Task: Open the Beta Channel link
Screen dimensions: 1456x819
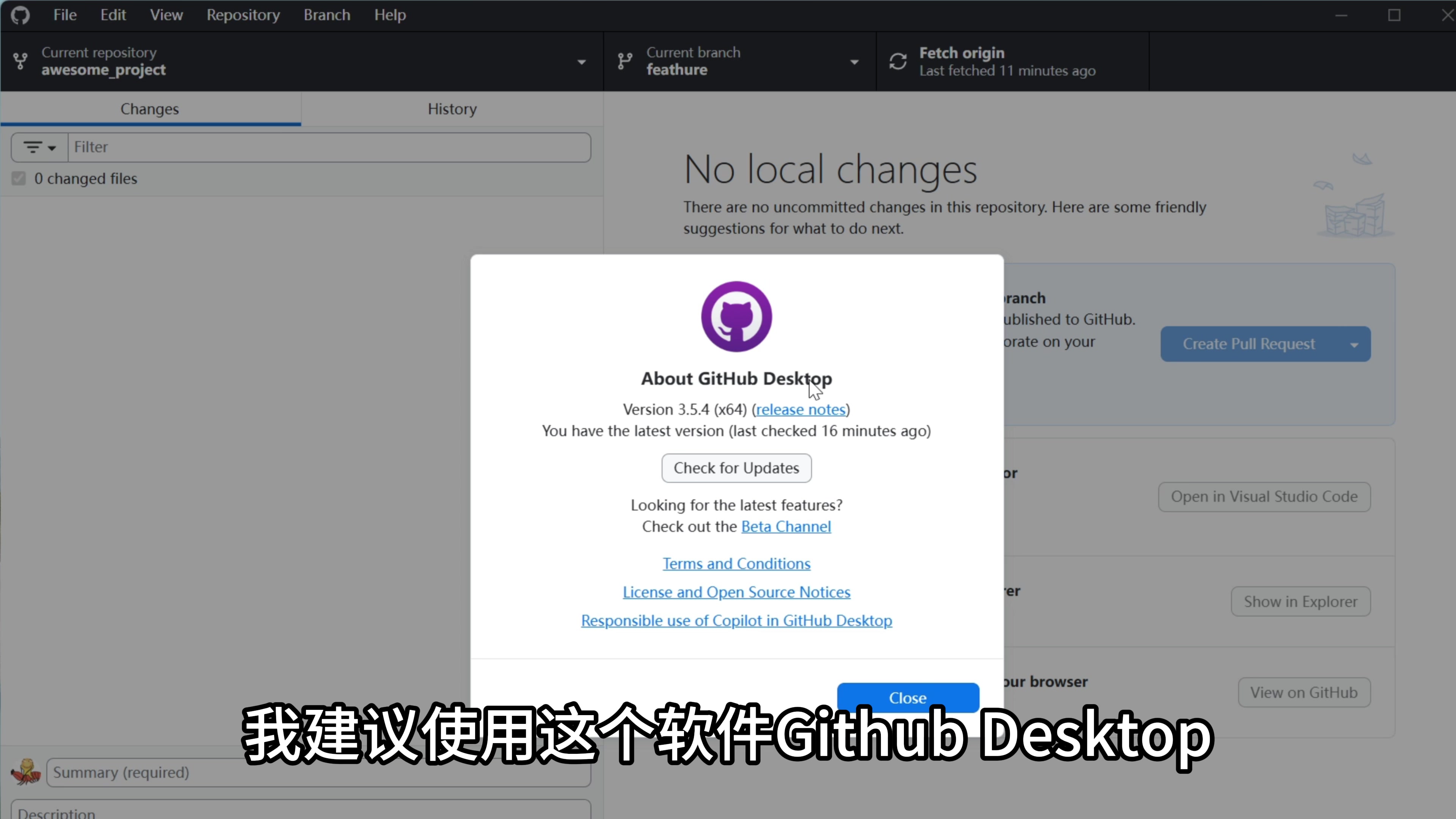Action: [786, 526]
